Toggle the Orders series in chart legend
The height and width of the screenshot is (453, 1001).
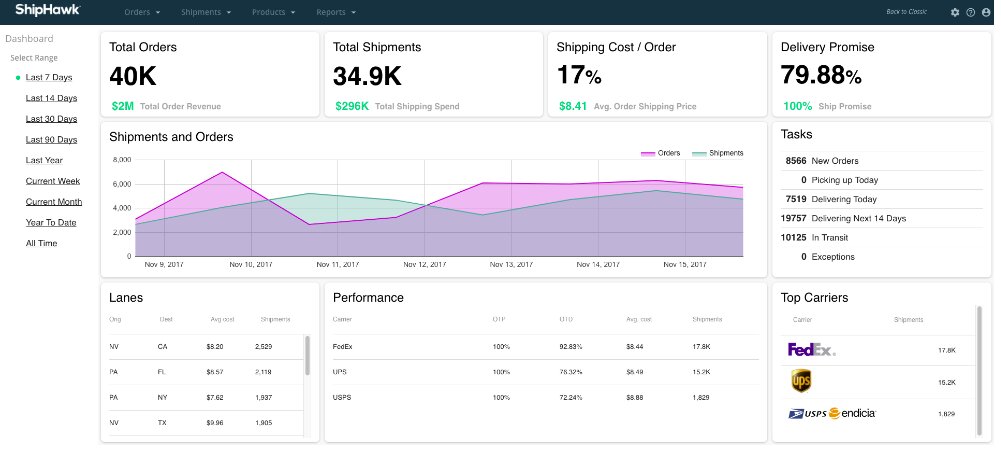tap(660, 153)
